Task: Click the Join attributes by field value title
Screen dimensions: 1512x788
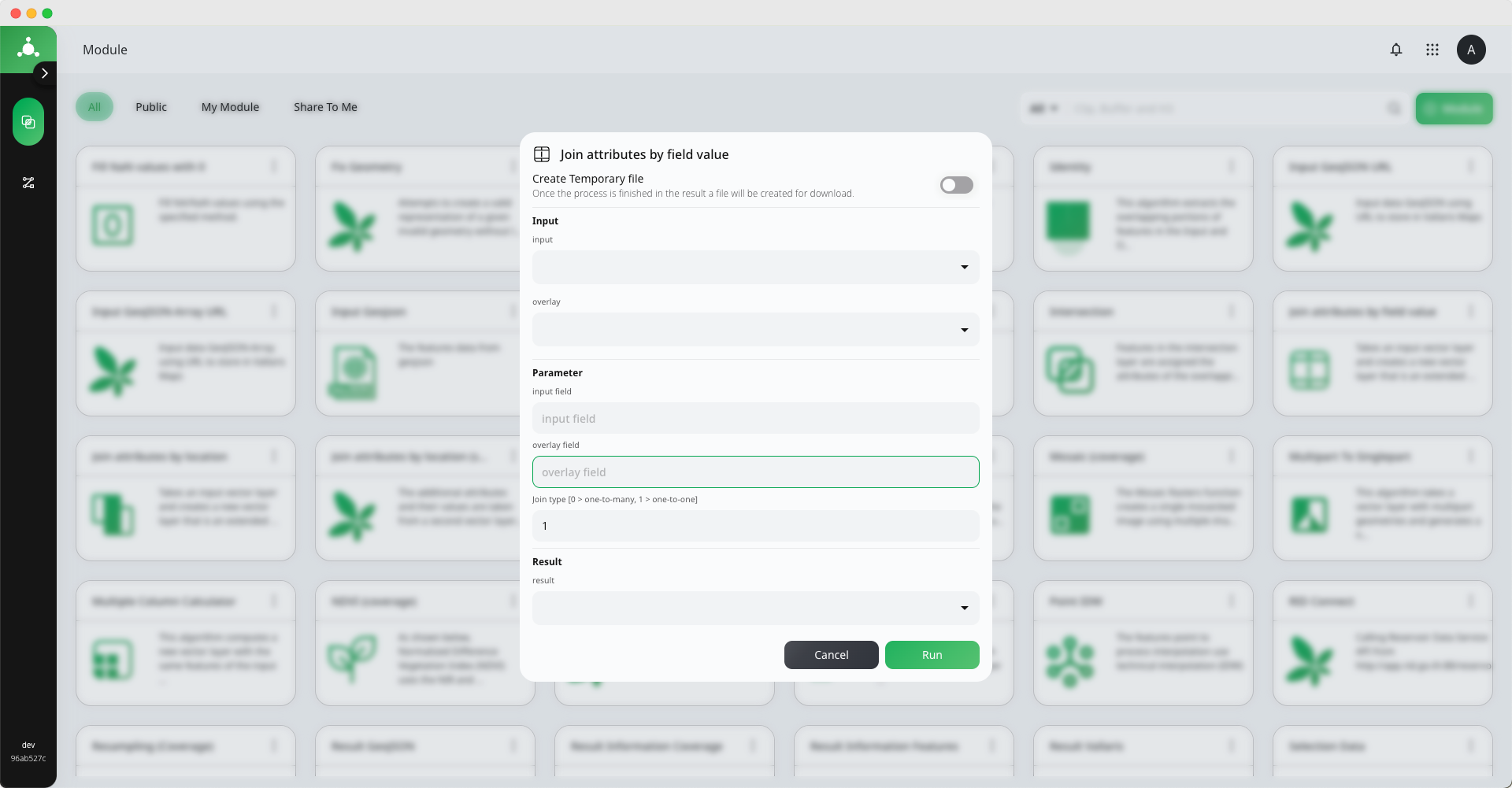Action: click(644, 154)
